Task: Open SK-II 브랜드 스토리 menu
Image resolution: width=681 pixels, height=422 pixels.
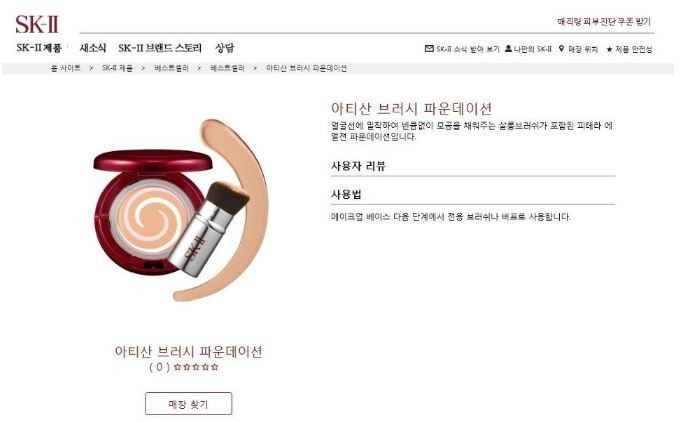Action: click(160, 48)
